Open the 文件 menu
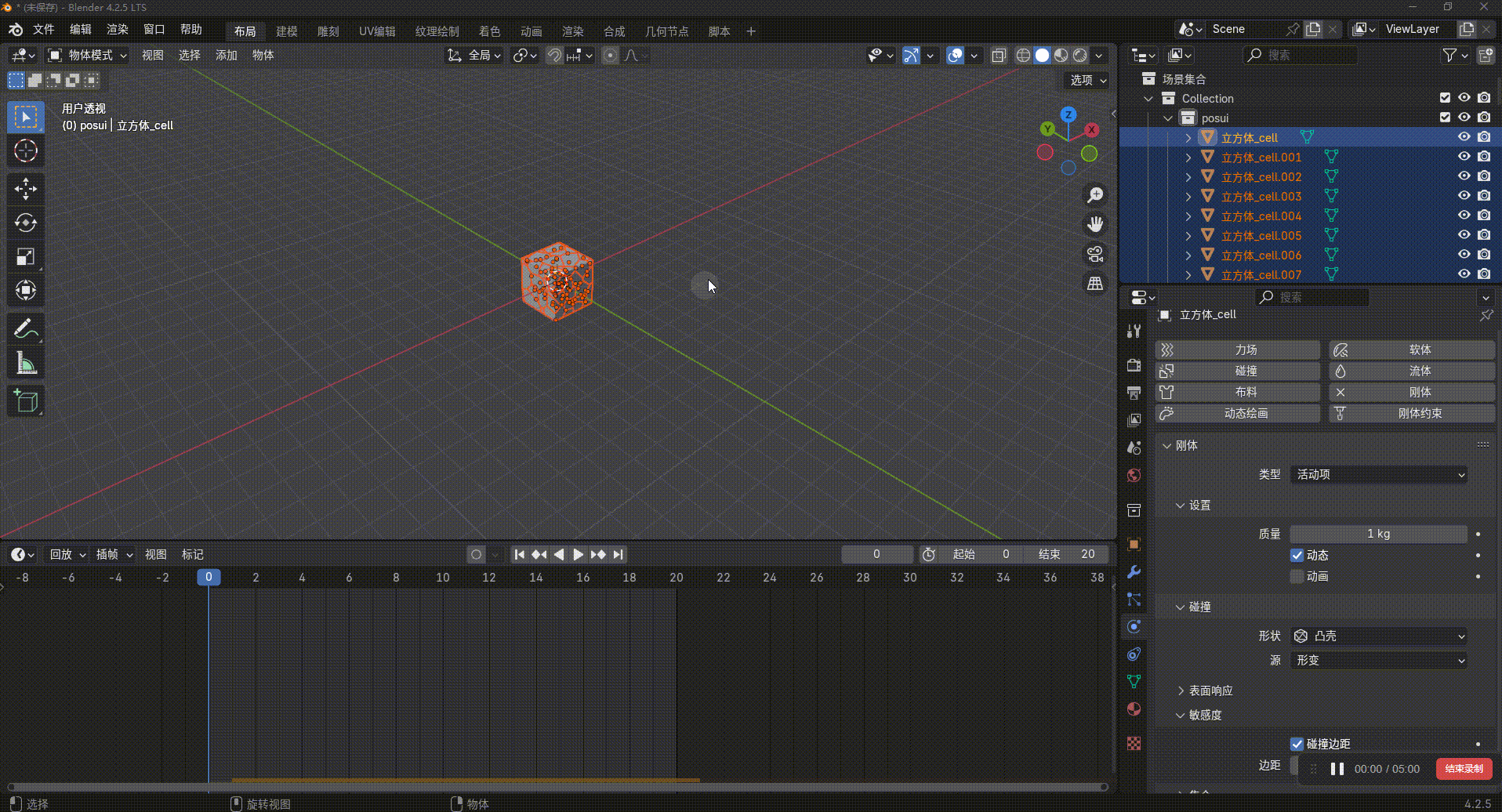Viewport: 1502px width, 812px height. click(x=43, y=30)
